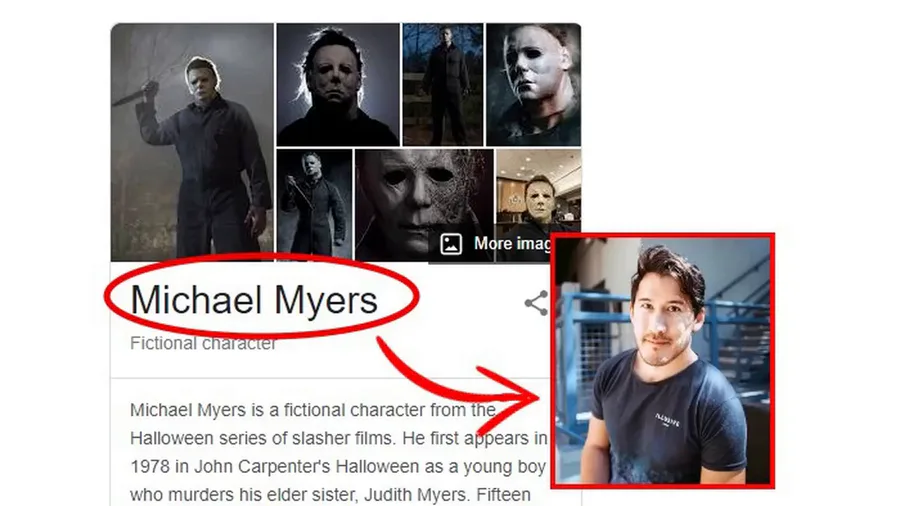
Task: Select close-up white mask thumbnail with dark hair
Action: point(338,84)
